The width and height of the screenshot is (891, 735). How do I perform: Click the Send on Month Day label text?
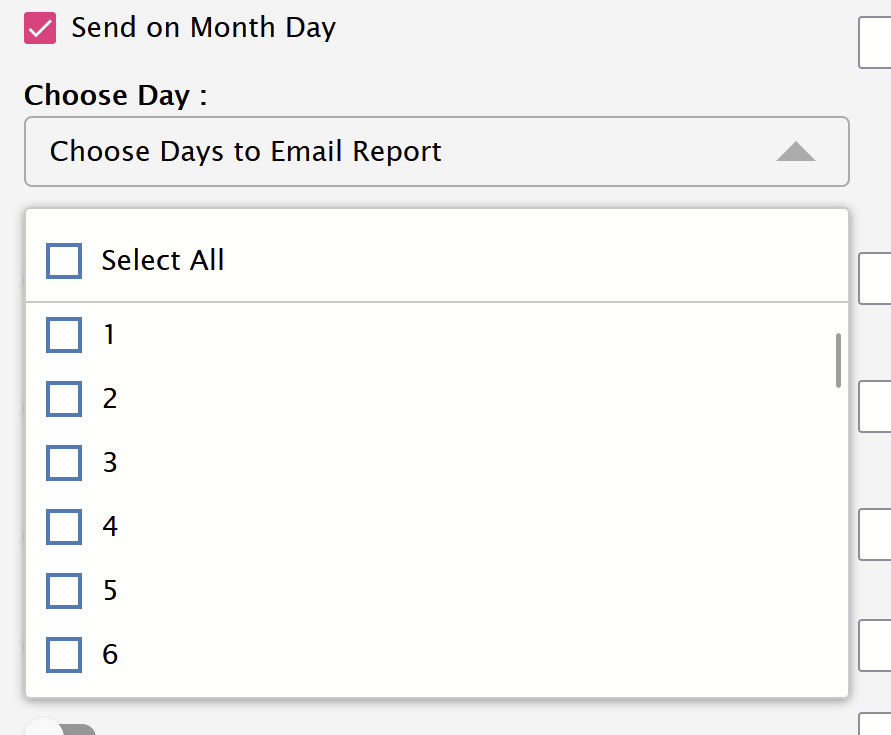(203, 28)
